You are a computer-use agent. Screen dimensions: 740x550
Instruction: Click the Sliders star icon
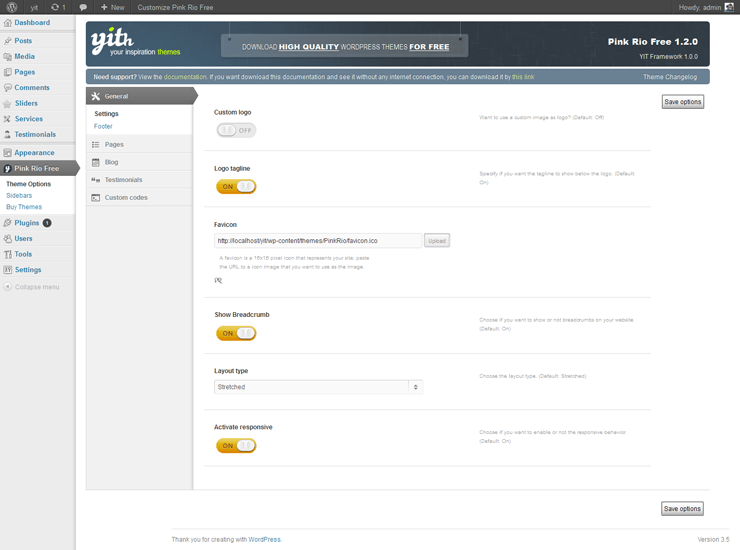click(8, 103)
